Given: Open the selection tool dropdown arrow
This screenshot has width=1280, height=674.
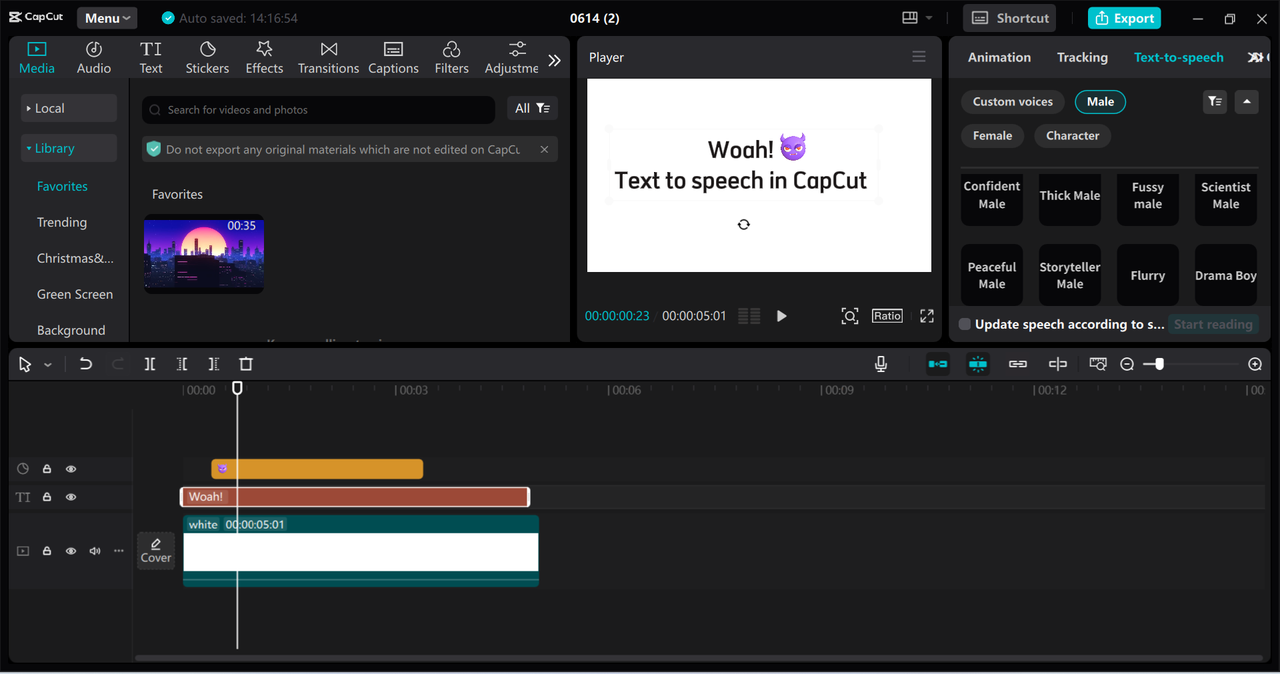Looking at the screenshot, I should coord(47,366).
